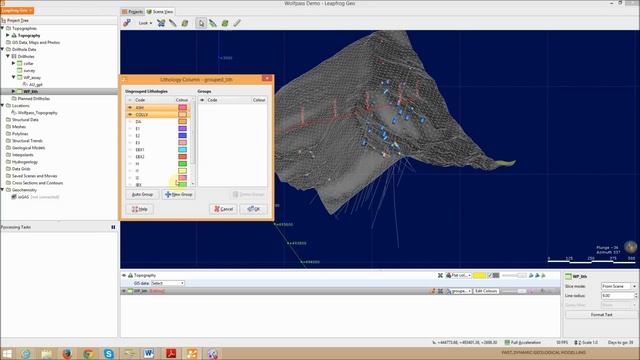This screenshot has width=640, height=360.
Task: Select the slicer pencil tool in toolbar
Action: [173, 23]
